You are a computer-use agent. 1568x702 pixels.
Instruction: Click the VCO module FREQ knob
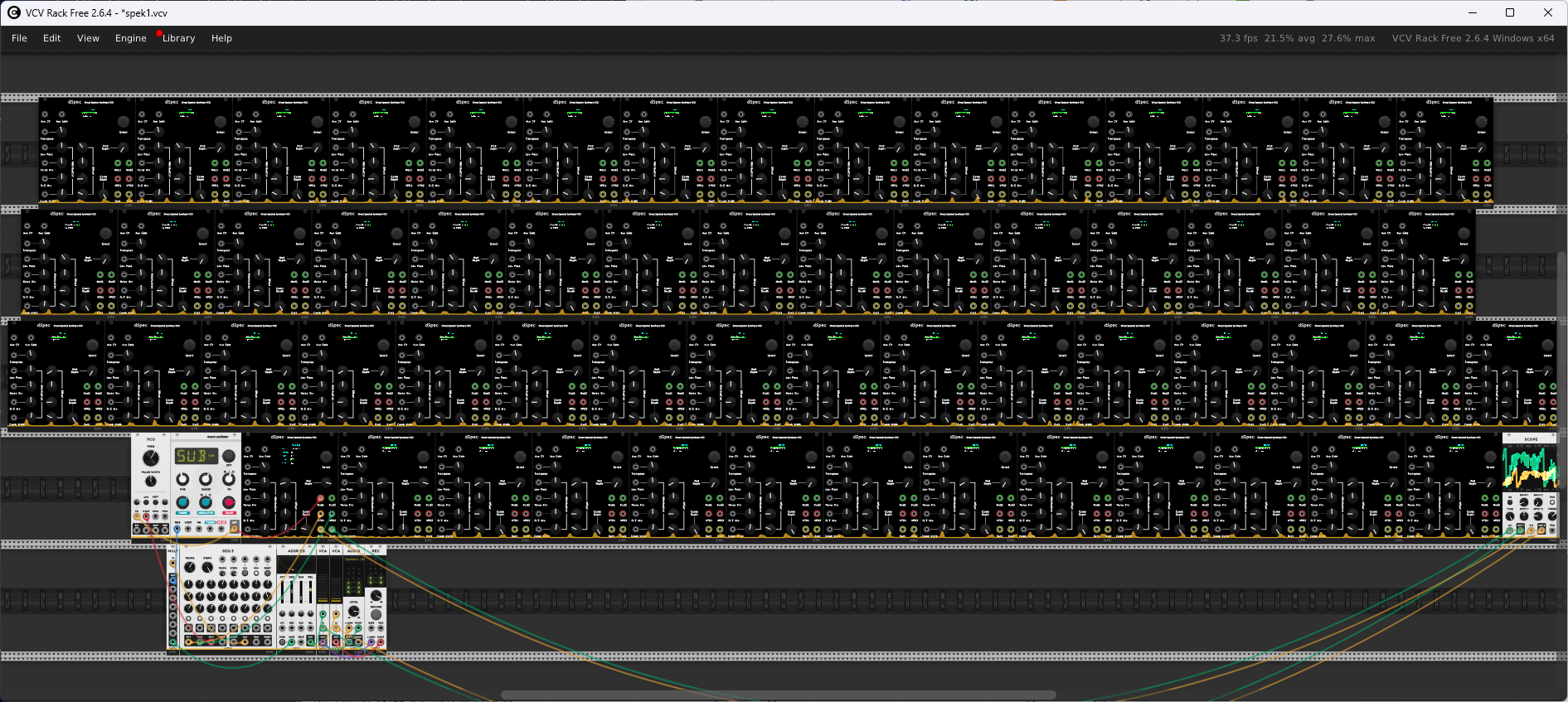(151, 458)
